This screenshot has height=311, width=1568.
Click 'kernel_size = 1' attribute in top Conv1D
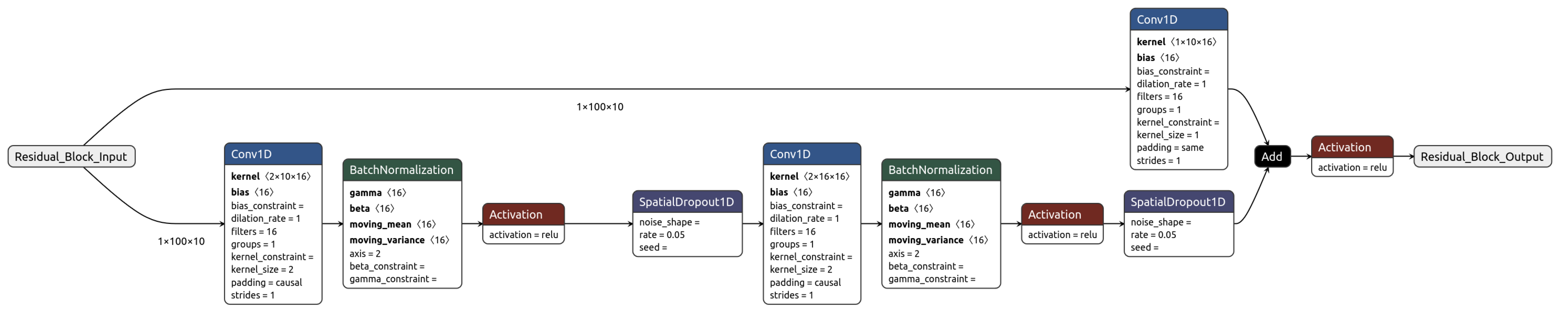click(x=1168, y=134)
